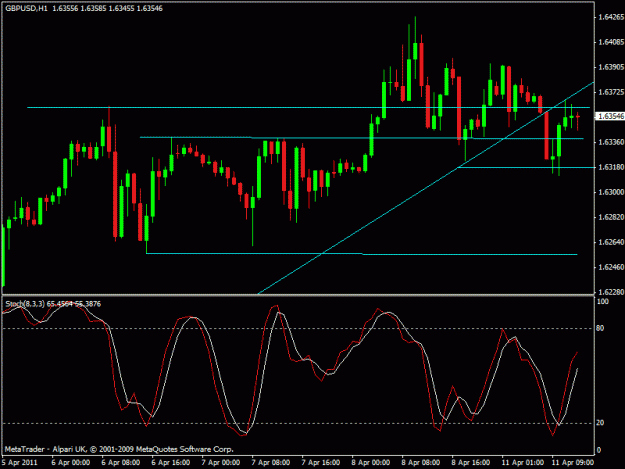The width and height of the screenshot is (625, 469).
Task: Click the MetaTrader Alpari UK copyright text
Action: tap(119, 449)
